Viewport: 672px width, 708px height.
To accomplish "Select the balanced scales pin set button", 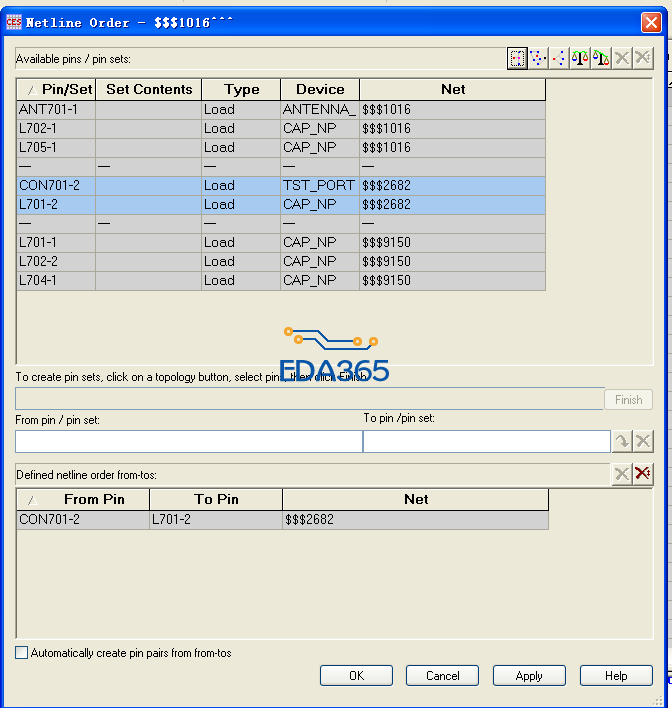I will coord(580,59).
